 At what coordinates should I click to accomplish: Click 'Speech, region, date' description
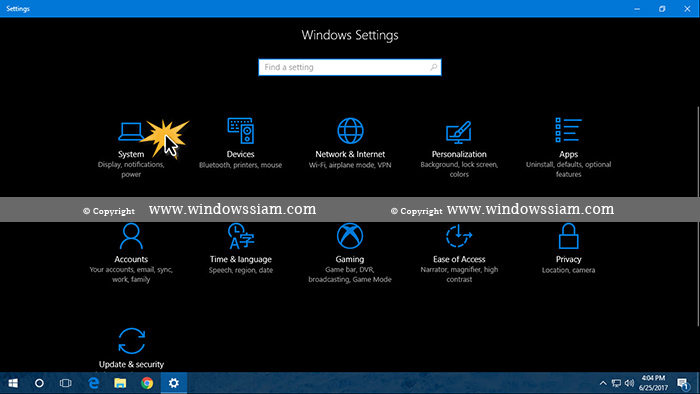click(x=241, y=270)
